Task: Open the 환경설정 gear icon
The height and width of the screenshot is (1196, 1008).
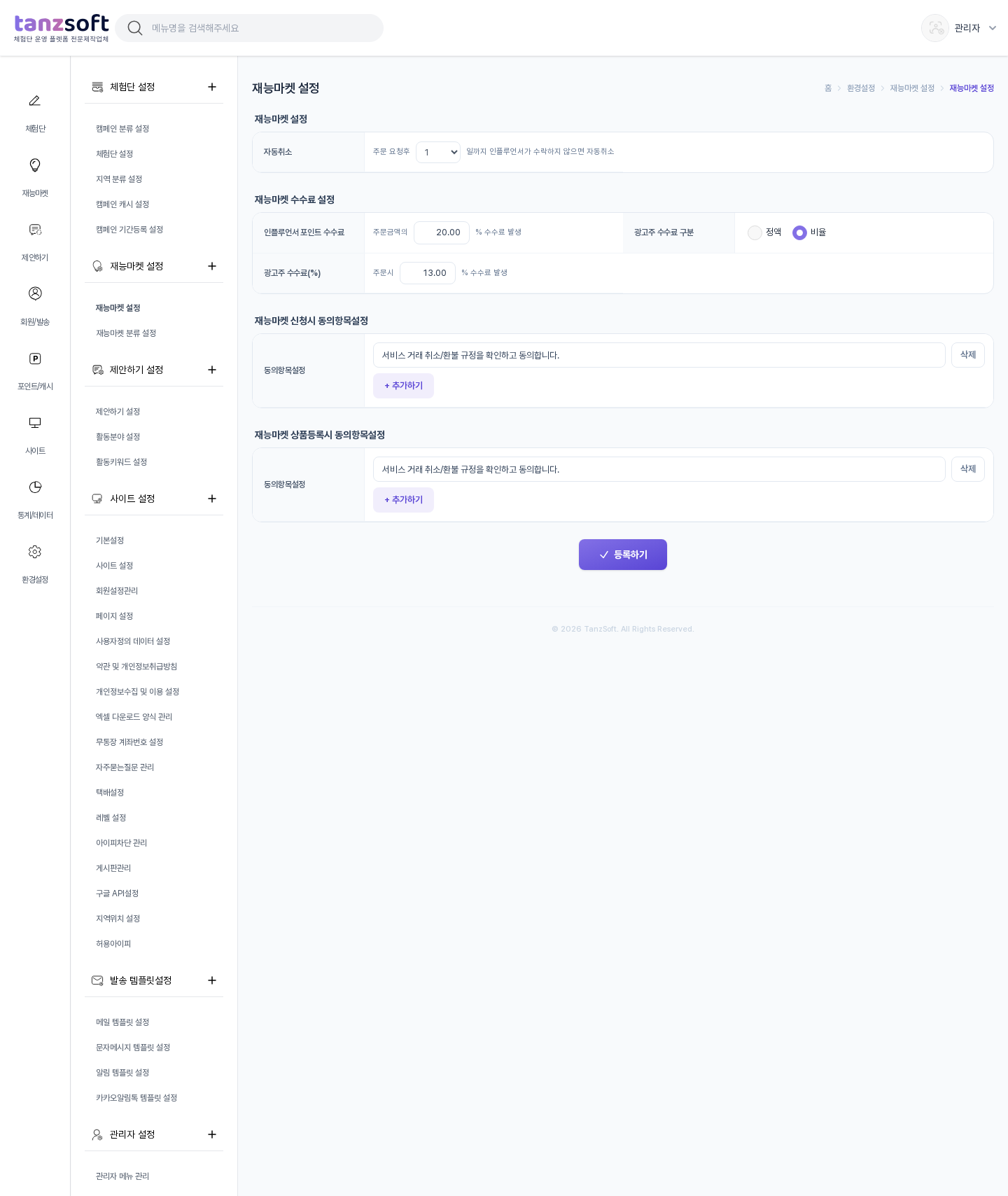Action: [x=35, y=552]
